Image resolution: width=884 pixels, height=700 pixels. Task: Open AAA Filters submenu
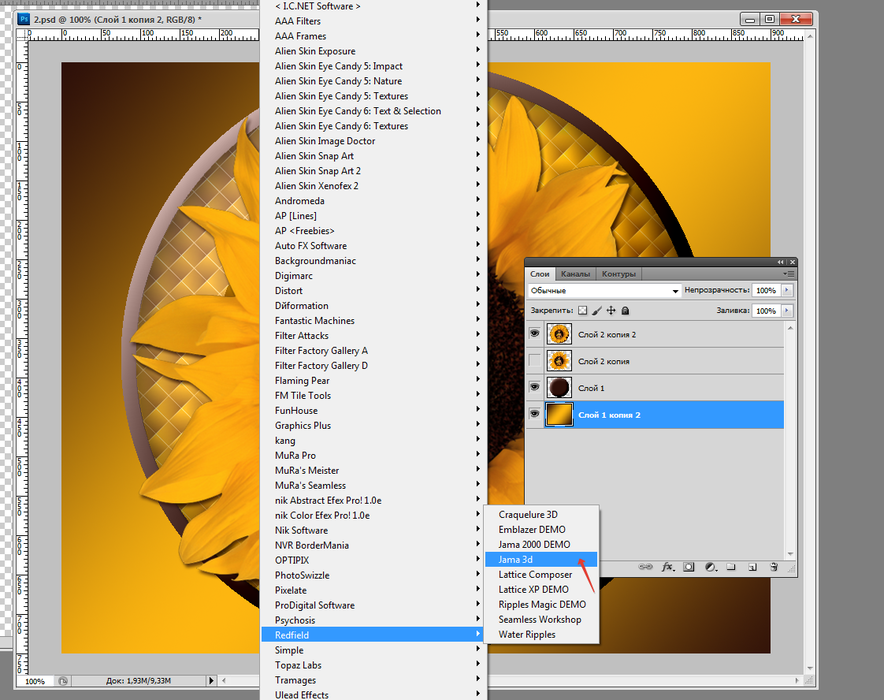click(x=372, y=21)
